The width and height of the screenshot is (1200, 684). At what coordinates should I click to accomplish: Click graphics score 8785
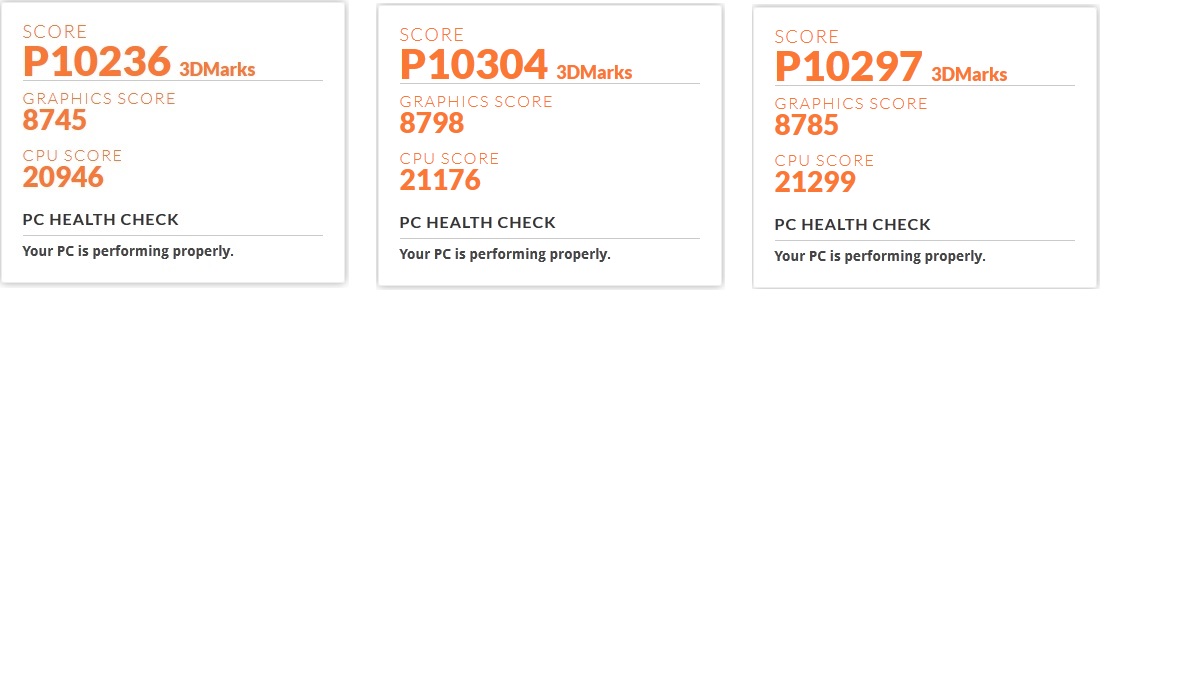tap(807, 125)
